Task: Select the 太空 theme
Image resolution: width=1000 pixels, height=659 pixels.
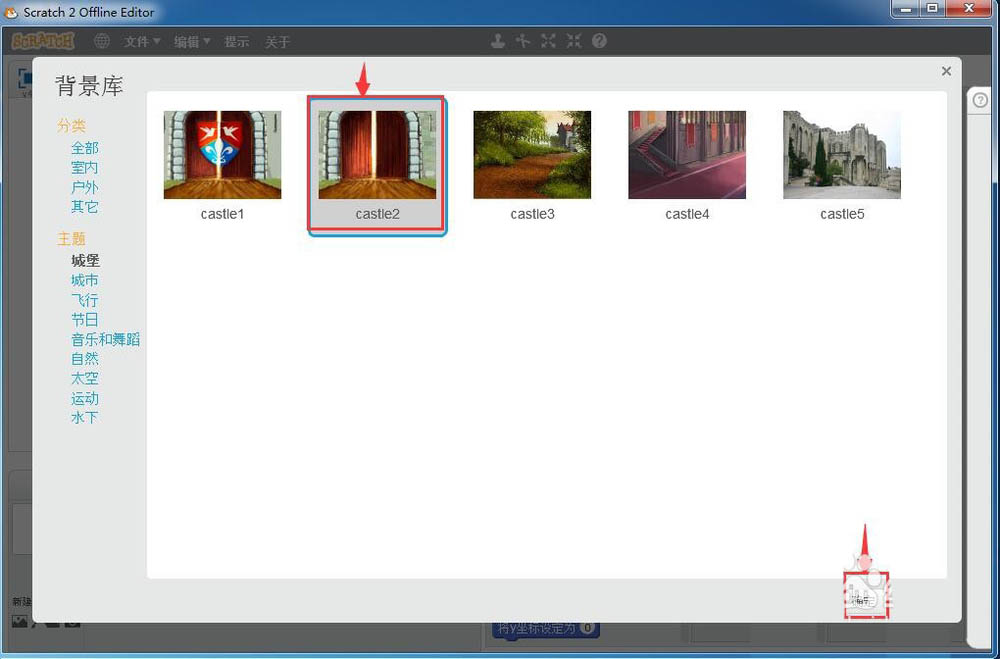Action: click(x=85, y=378)
